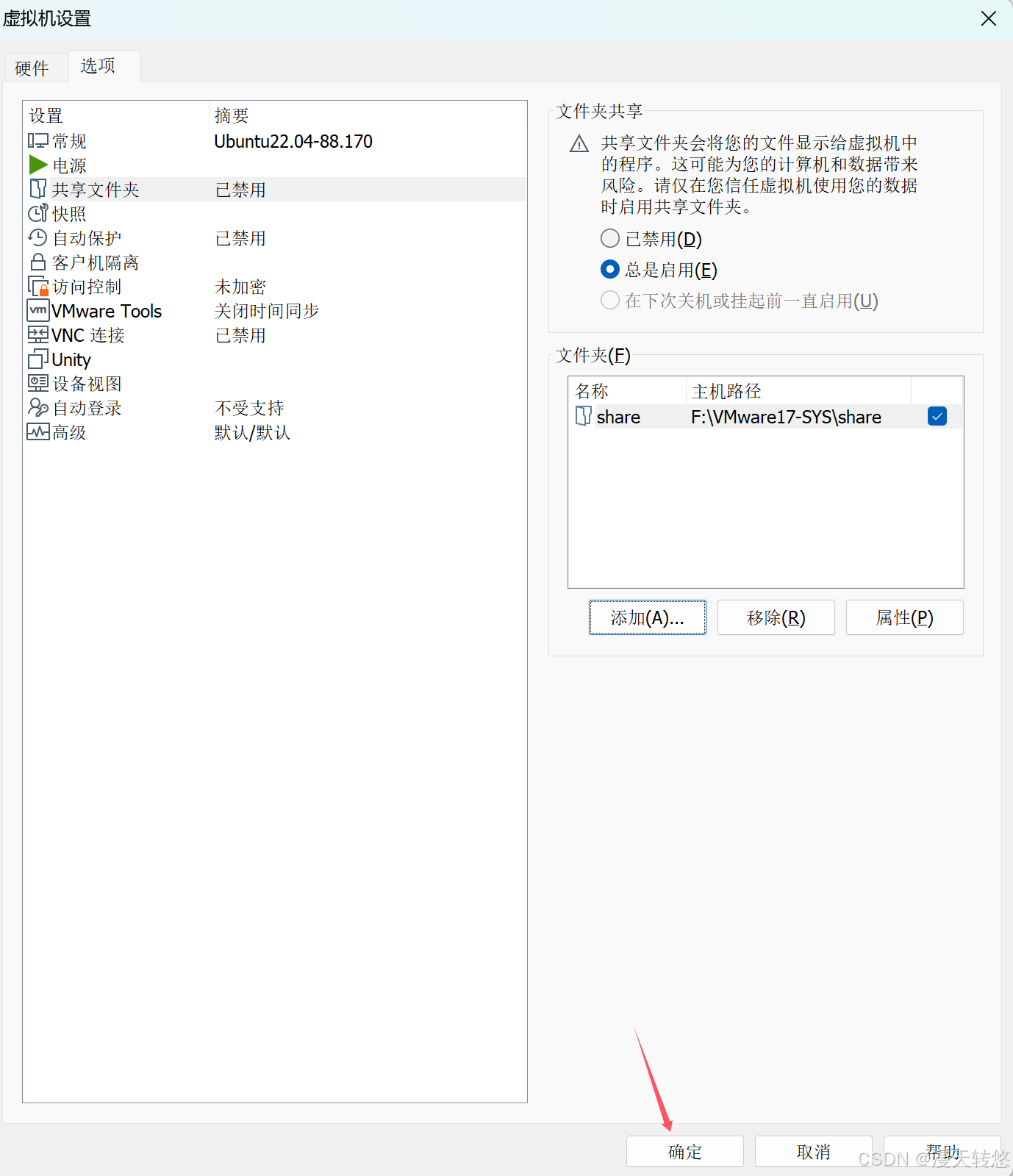Select the 自动登录 settings row
Screen dimensions: 1013x1176
click(275, 407)
